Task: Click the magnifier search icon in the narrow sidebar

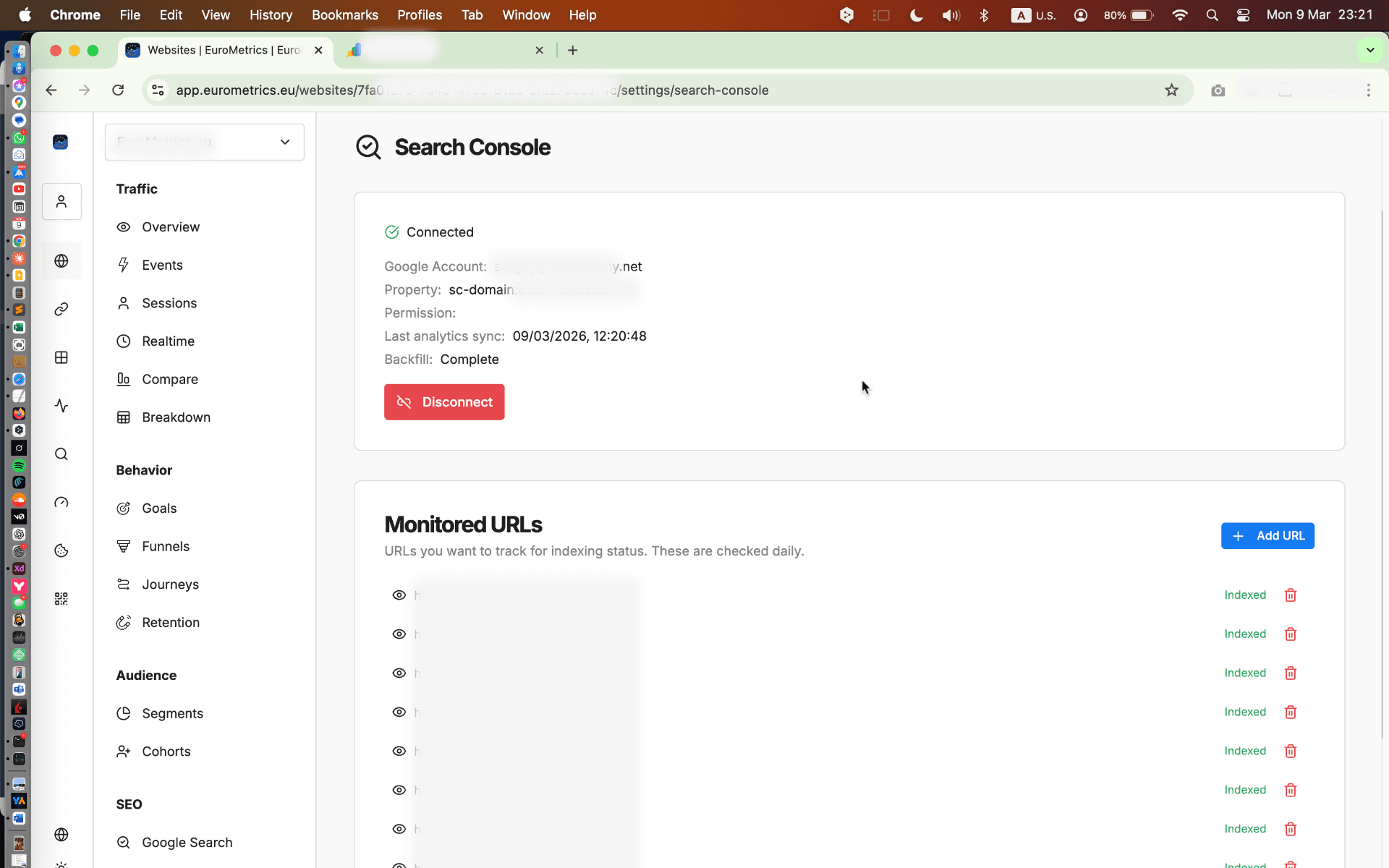Action: pyautogui.click(x=61, y=454)
